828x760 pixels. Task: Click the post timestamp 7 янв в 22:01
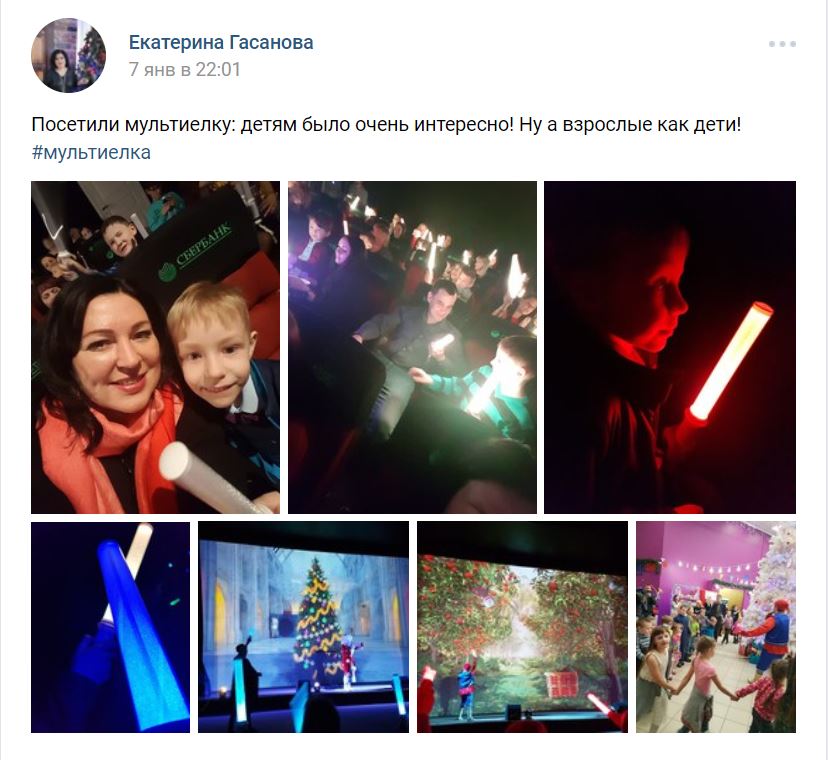(x=184, y=69)
